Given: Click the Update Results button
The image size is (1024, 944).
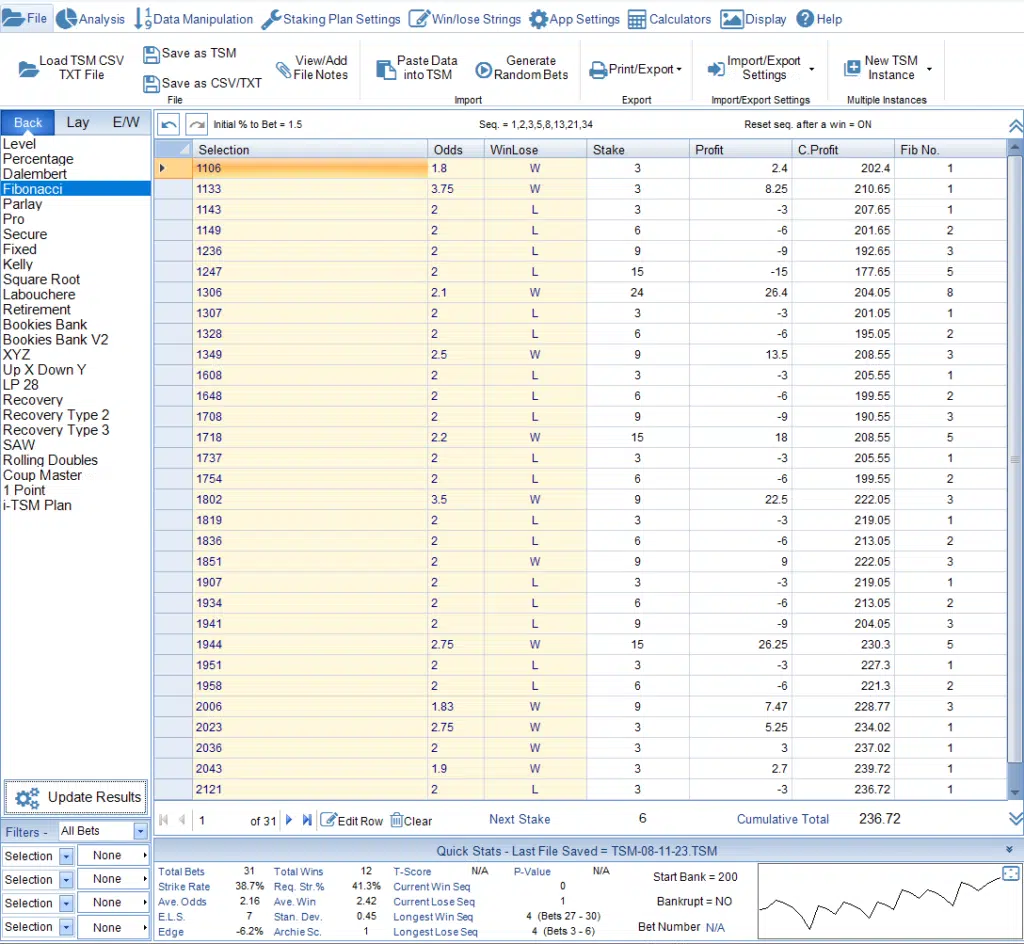Looking at the screenshot, I should point(76,798).
